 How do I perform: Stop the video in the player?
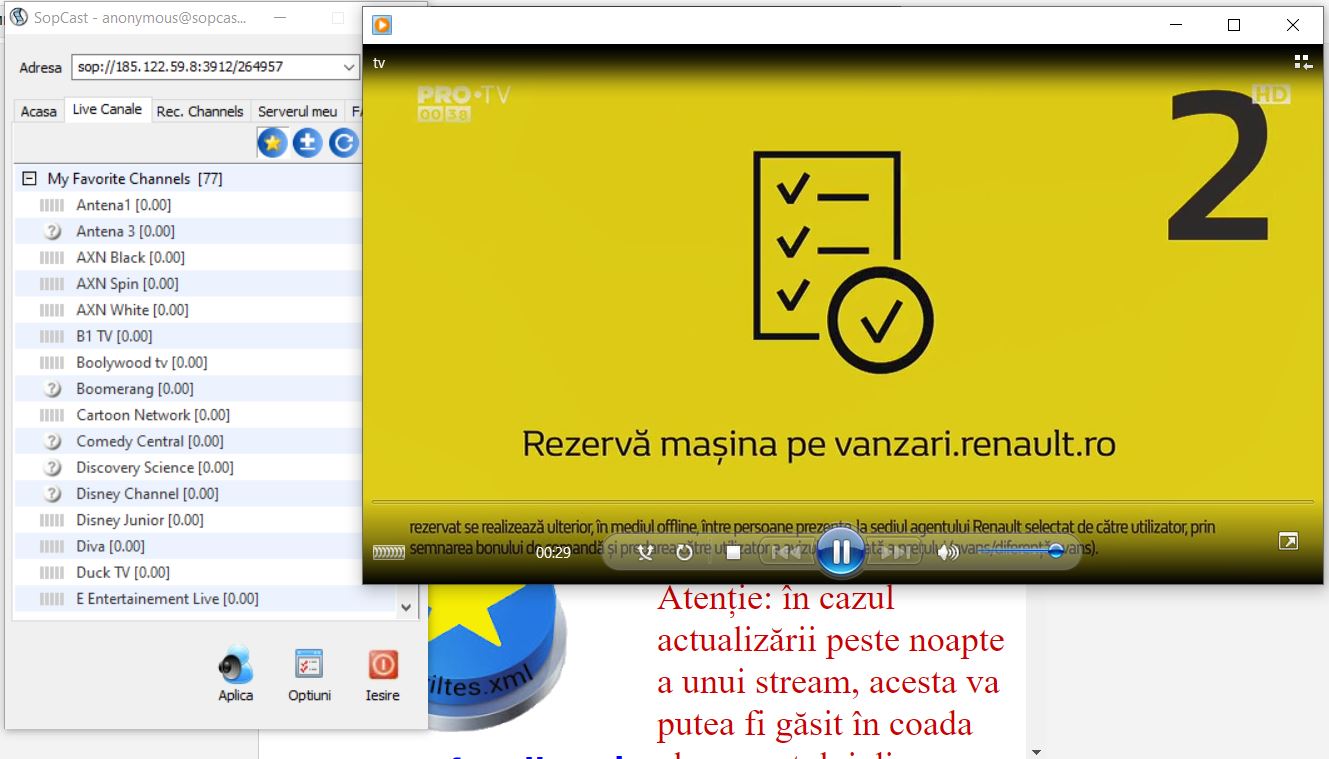[x=733, y=552]
